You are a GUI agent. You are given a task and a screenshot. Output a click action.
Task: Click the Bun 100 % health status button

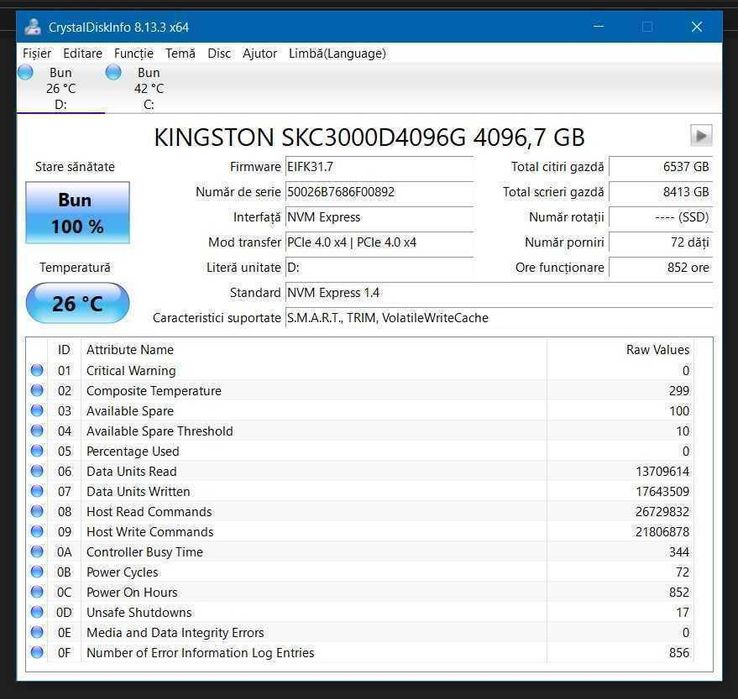click(x=78, y=213)
